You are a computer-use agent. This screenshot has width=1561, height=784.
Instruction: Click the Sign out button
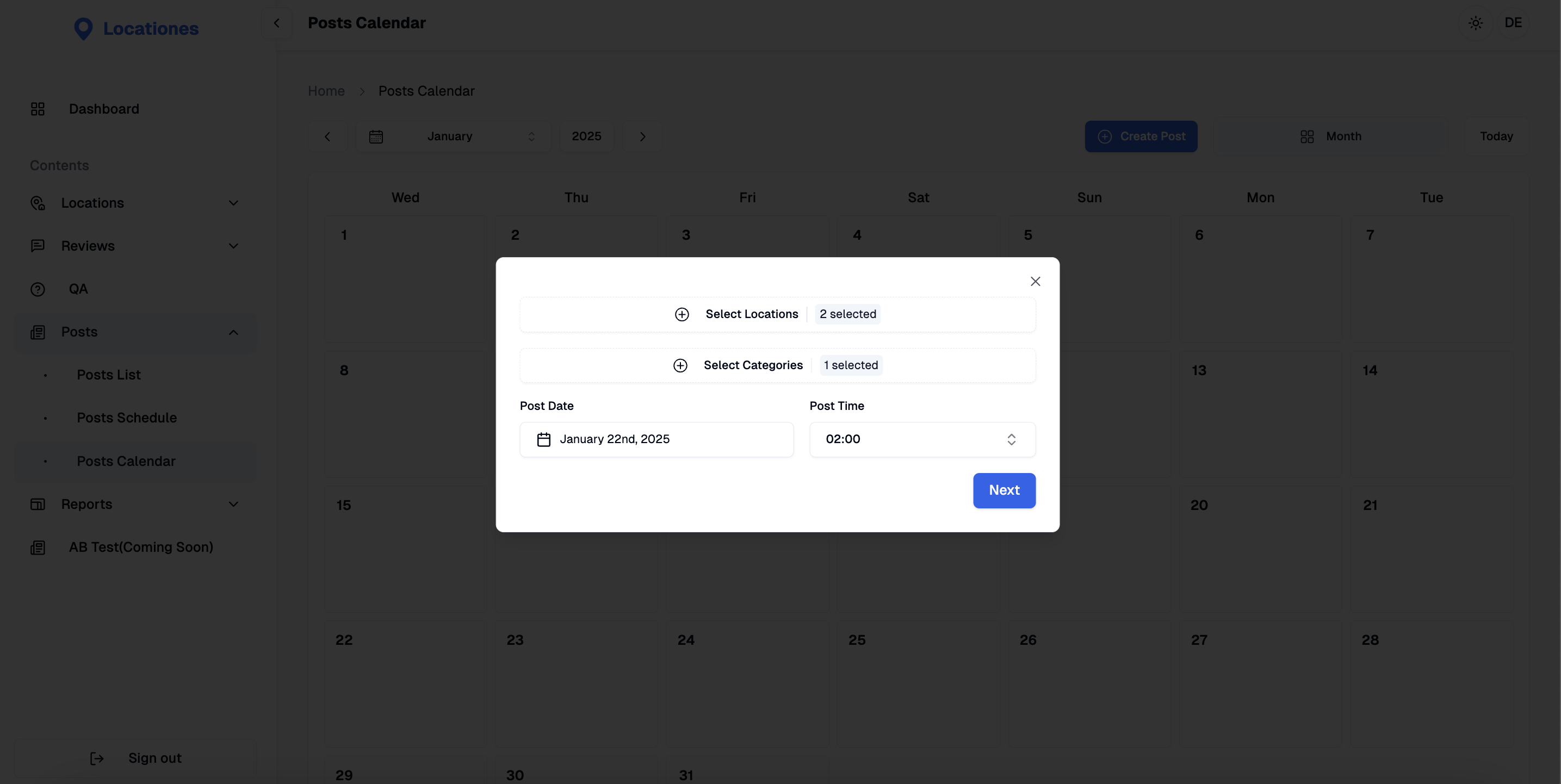pyautogui.click(x=136, y=758)
